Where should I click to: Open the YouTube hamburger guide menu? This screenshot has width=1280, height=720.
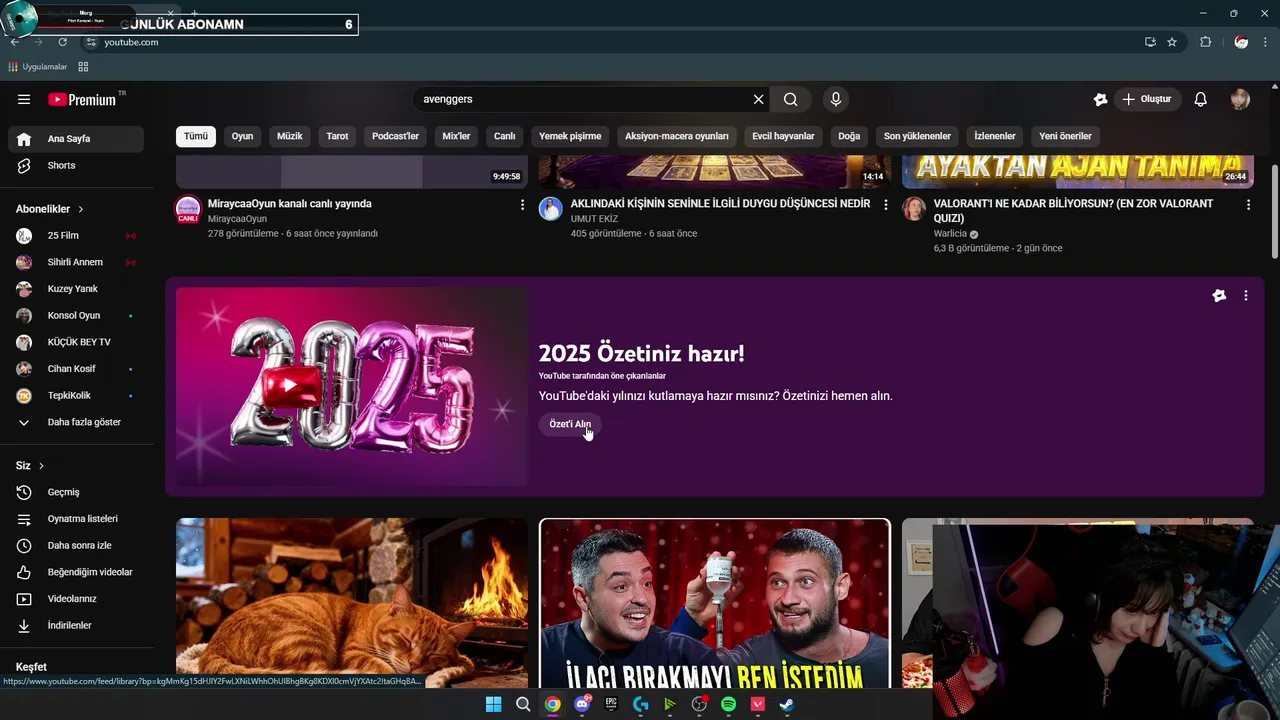[x=24, y=99]
